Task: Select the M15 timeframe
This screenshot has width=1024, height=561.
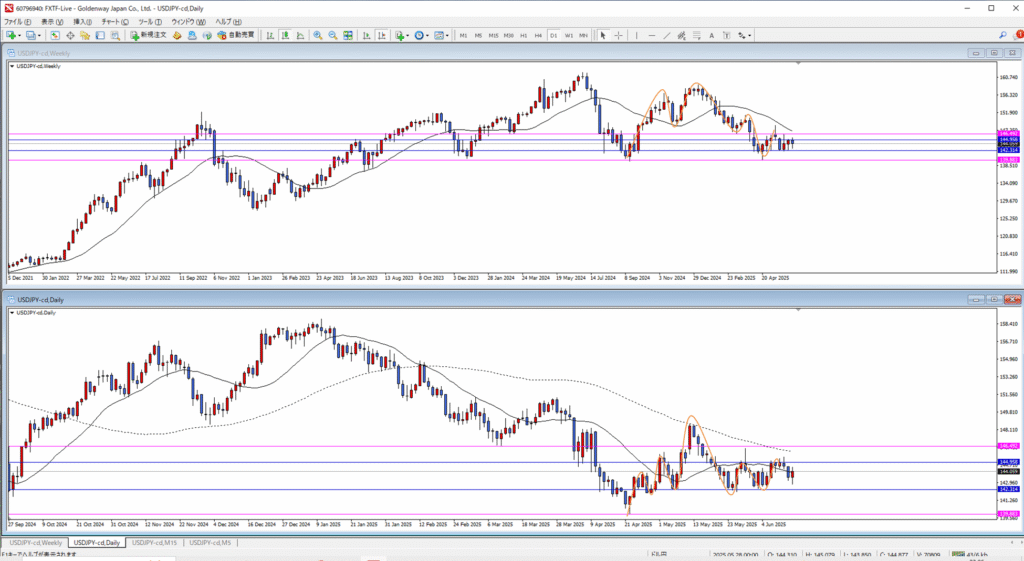Action: point(493,35)
